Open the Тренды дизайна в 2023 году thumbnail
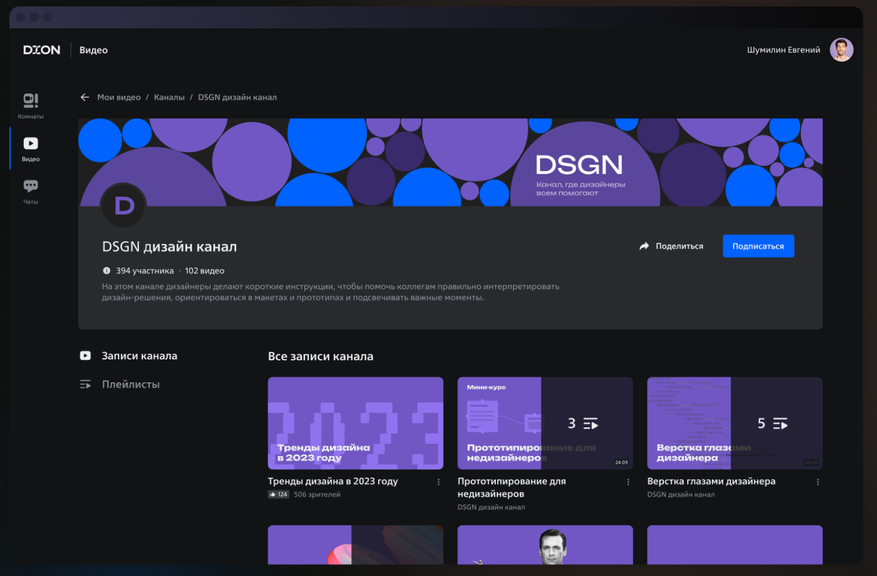Screen dimensions: 877x576 point(355,423)
